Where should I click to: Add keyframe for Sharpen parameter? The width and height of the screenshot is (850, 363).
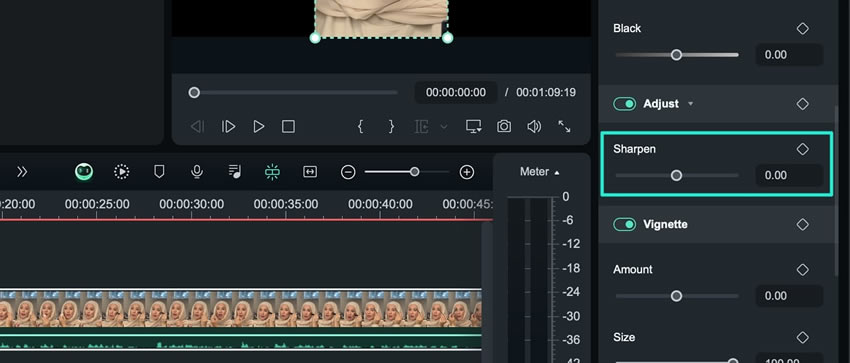click(803, 149)
